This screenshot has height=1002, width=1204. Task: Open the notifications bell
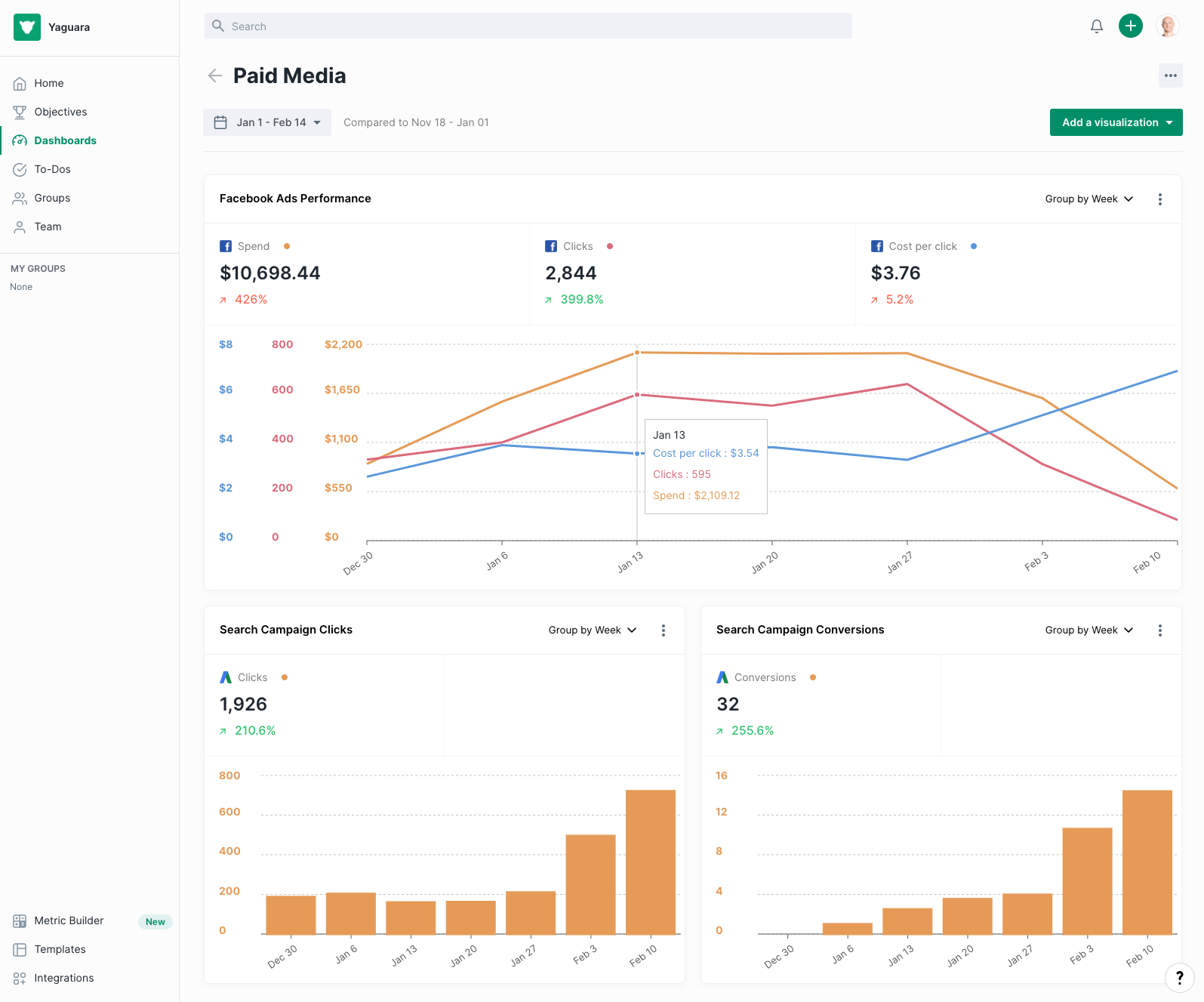pyautogui.click(x=1097, y=26)
